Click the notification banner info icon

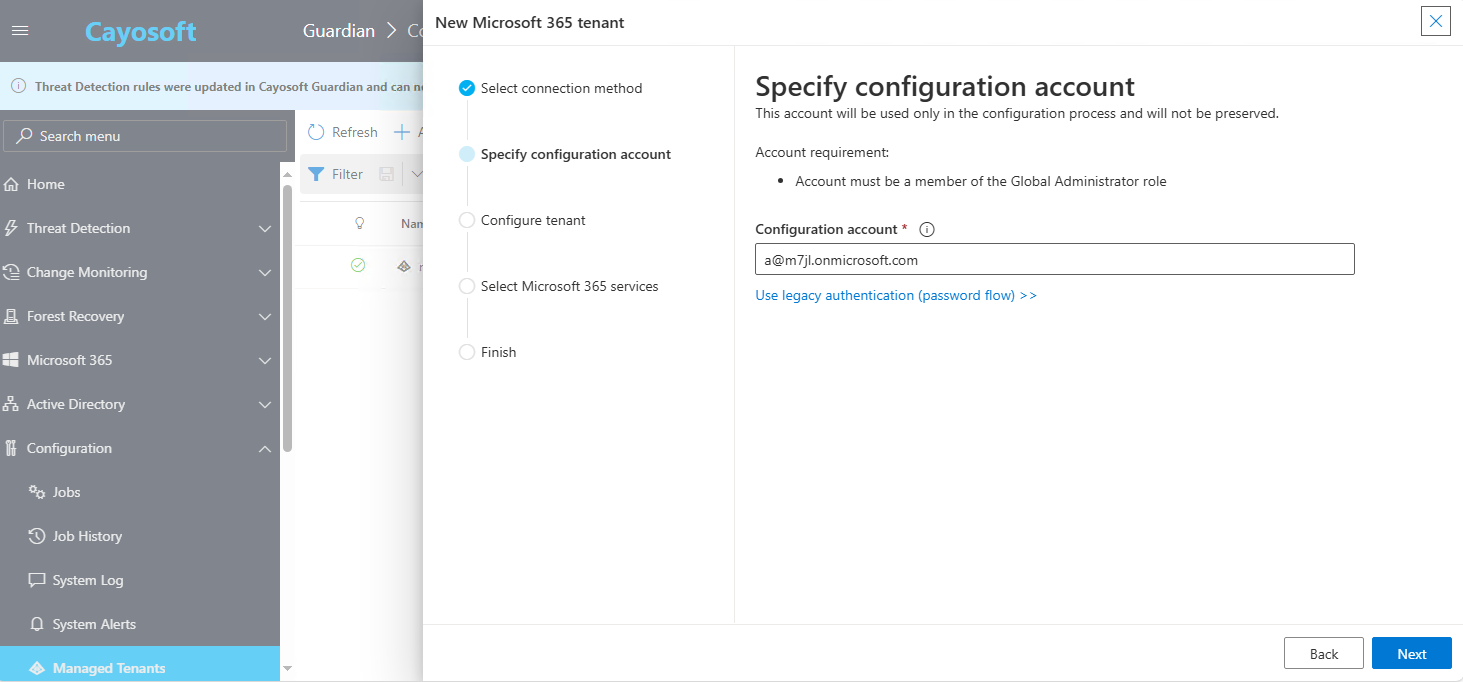coord(18,87)
